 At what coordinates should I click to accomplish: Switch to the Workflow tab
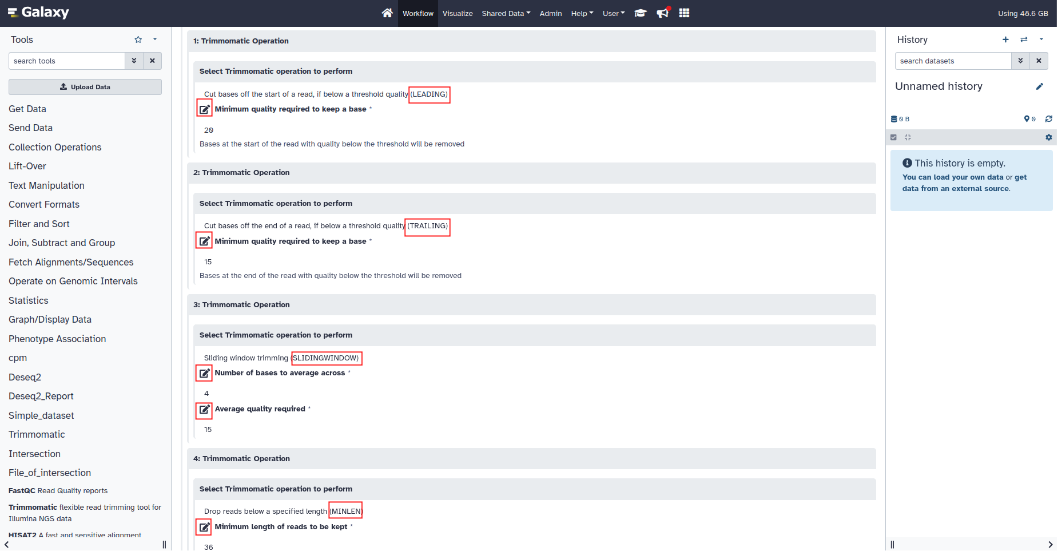click(x=417, y=13)
